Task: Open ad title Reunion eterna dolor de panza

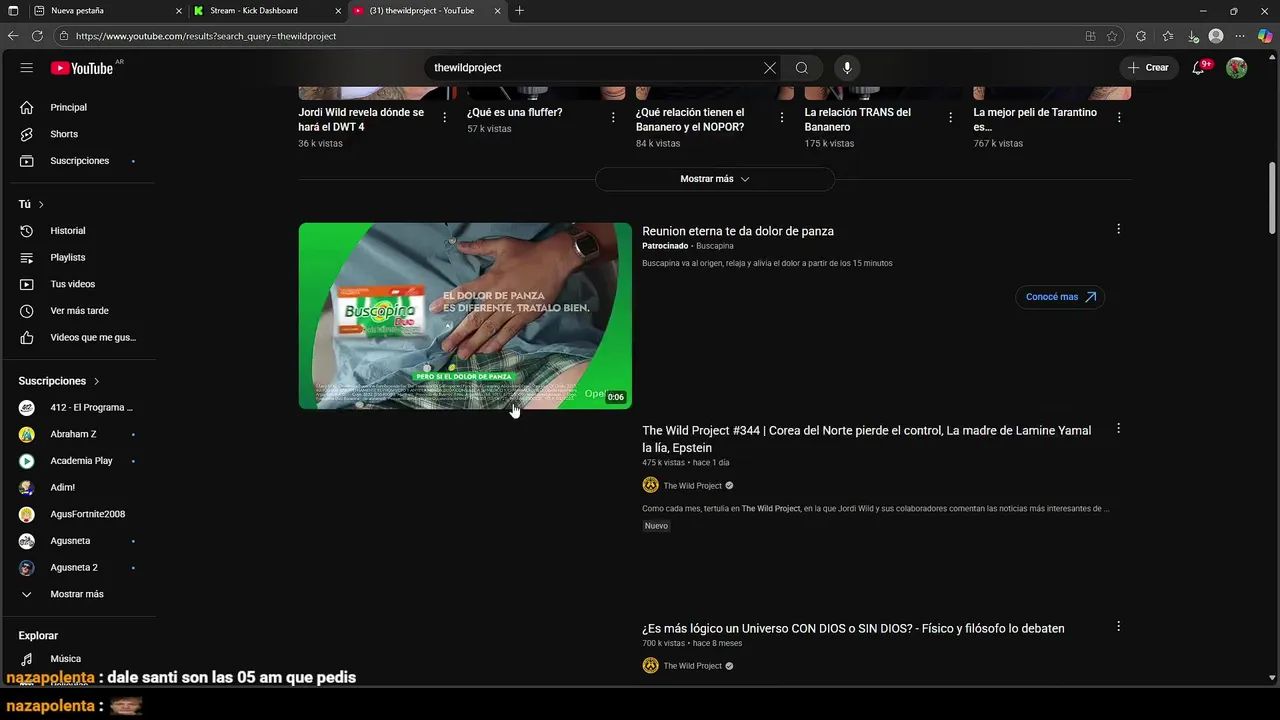Action: [x=738, y=231]
